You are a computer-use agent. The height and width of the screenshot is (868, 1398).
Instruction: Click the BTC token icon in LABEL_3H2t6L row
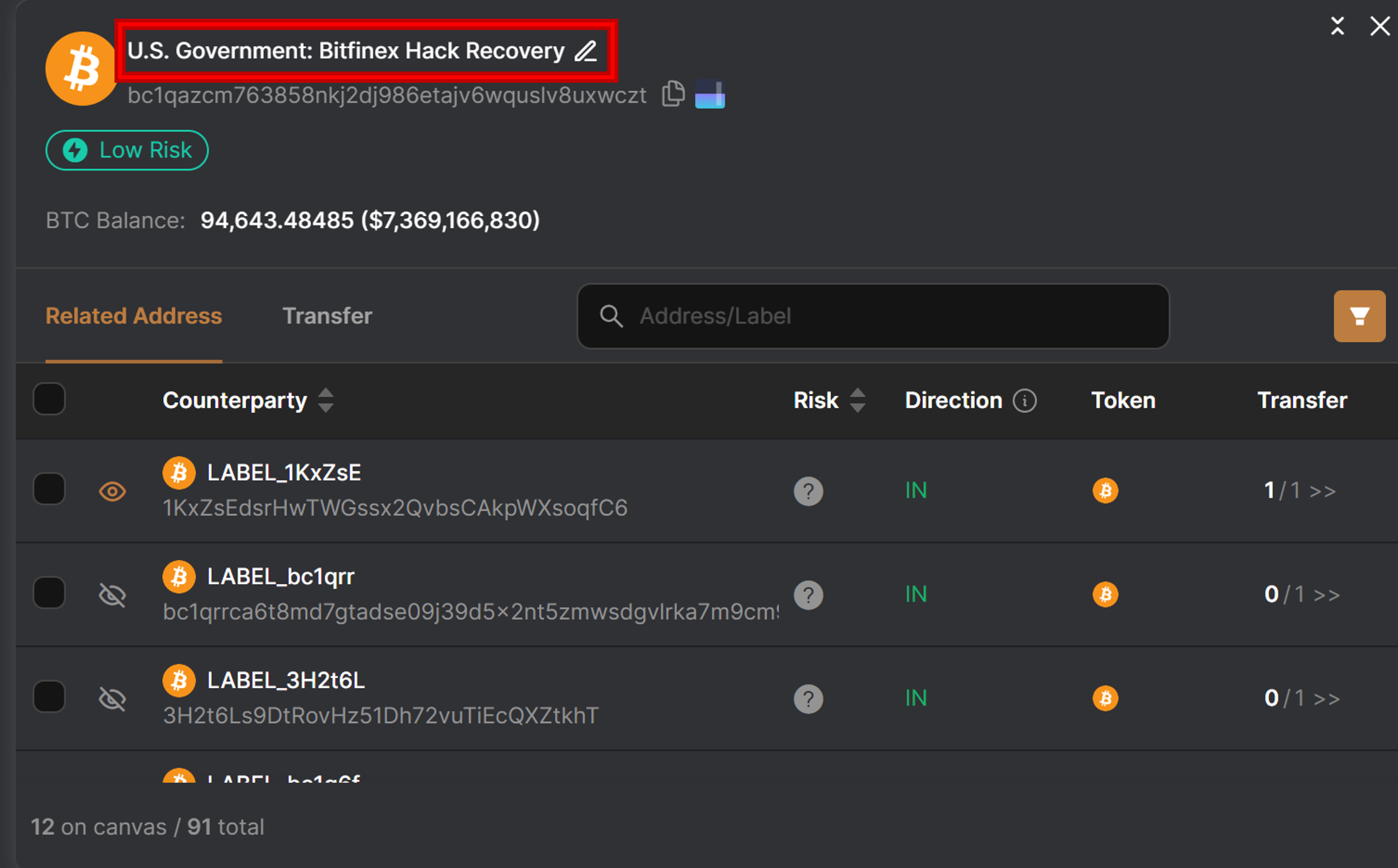click(1105, 699)
